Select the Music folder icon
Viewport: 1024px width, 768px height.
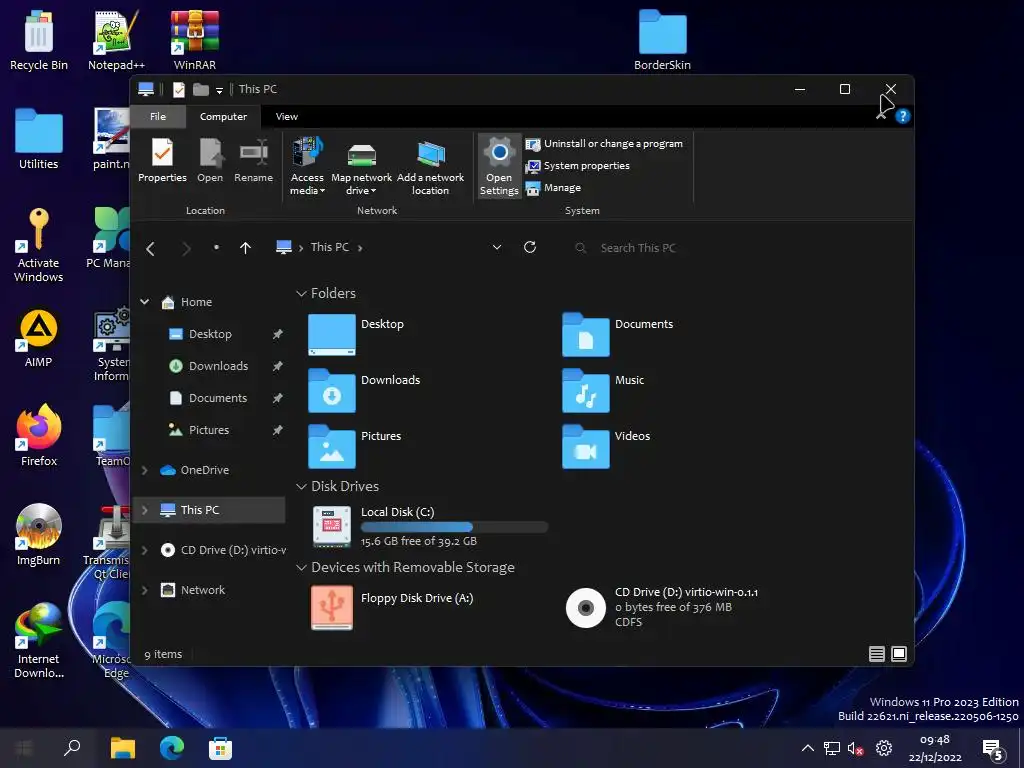point(586,391)
